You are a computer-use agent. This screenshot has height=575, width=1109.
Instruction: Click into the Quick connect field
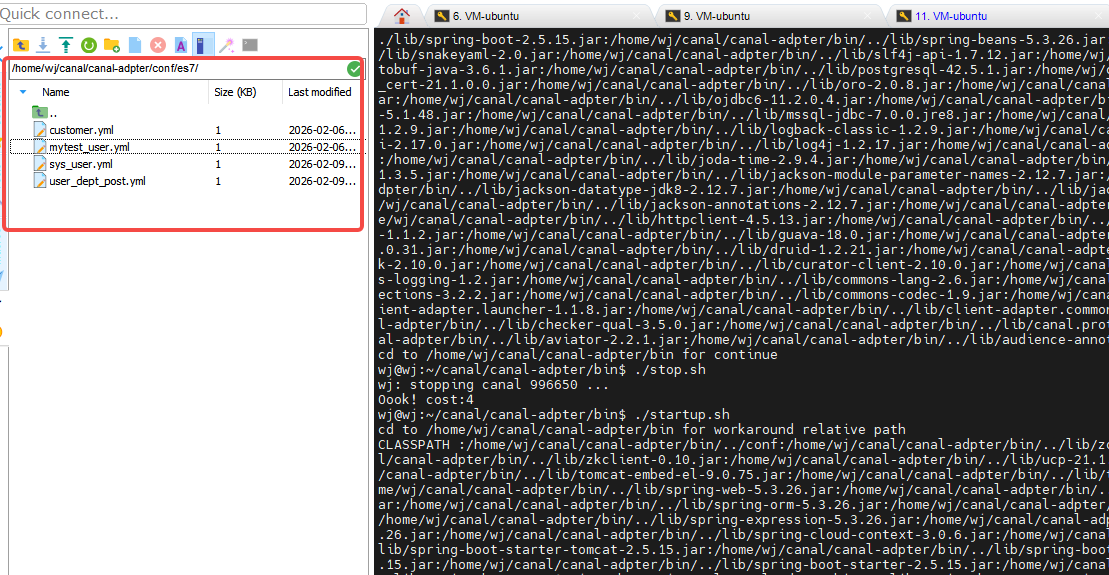pos(182,13)
